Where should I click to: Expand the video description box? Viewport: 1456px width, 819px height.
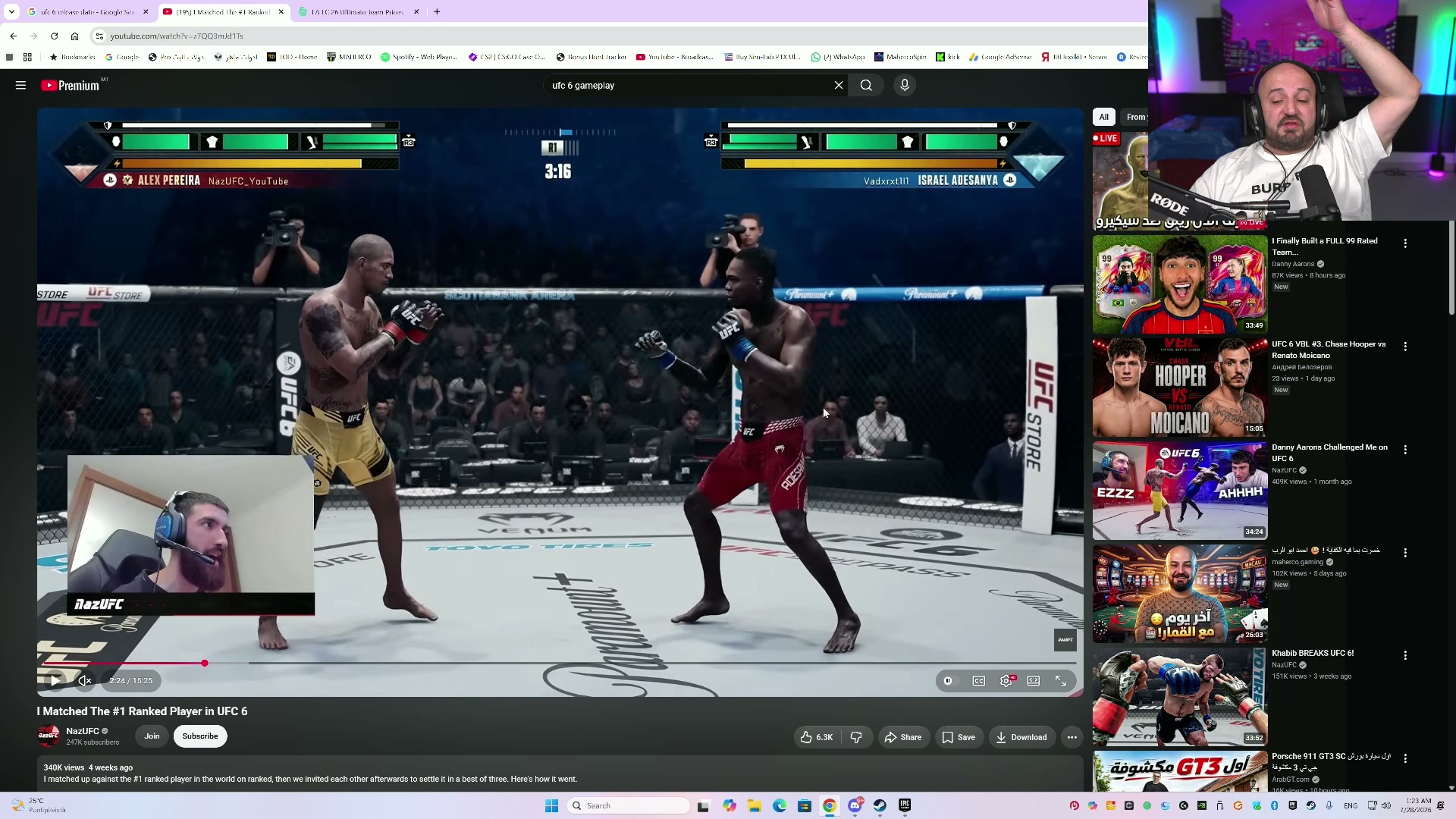(560, 773)
